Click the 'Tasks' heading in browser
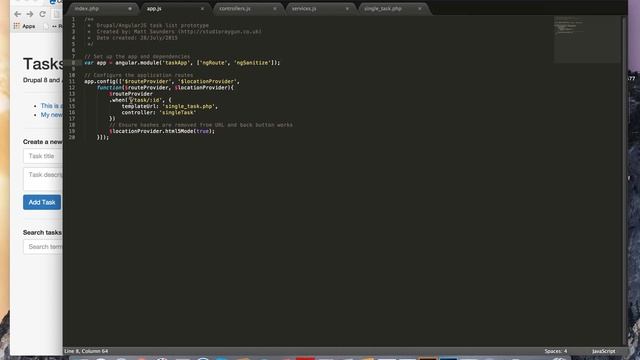Viewport: 640px width, 360px height. [x=43, y=64]
